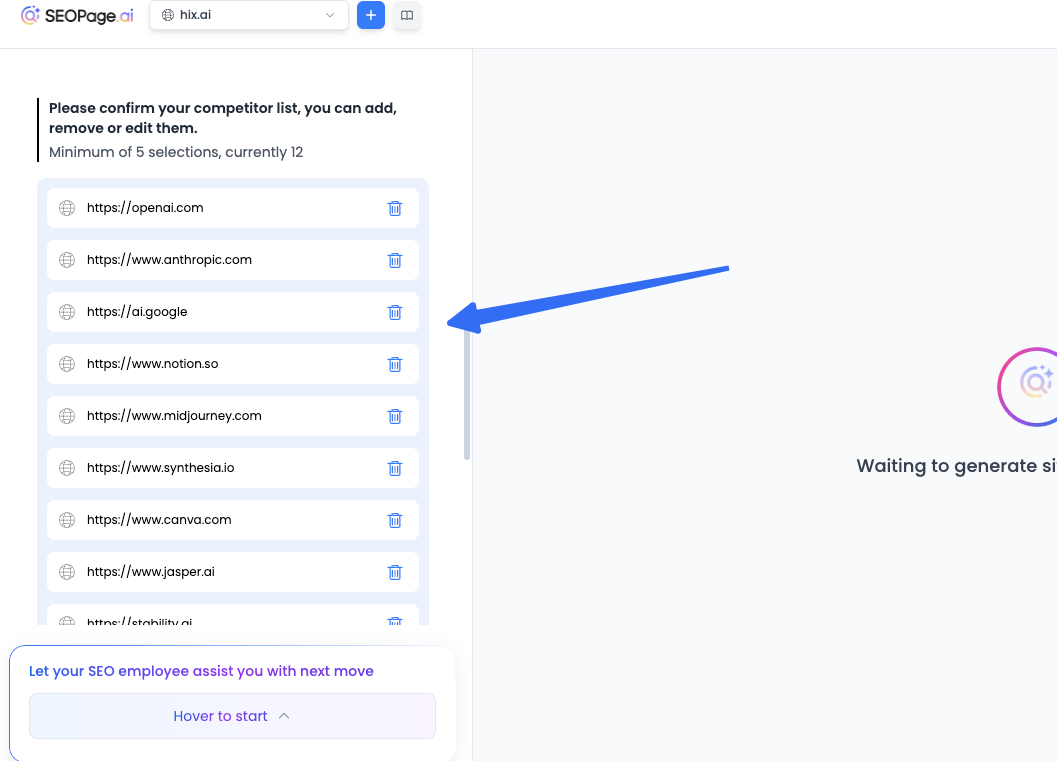Click trash icon for ai.google
This screenshot has width=1057, height=761.
[x=395, y=312]
